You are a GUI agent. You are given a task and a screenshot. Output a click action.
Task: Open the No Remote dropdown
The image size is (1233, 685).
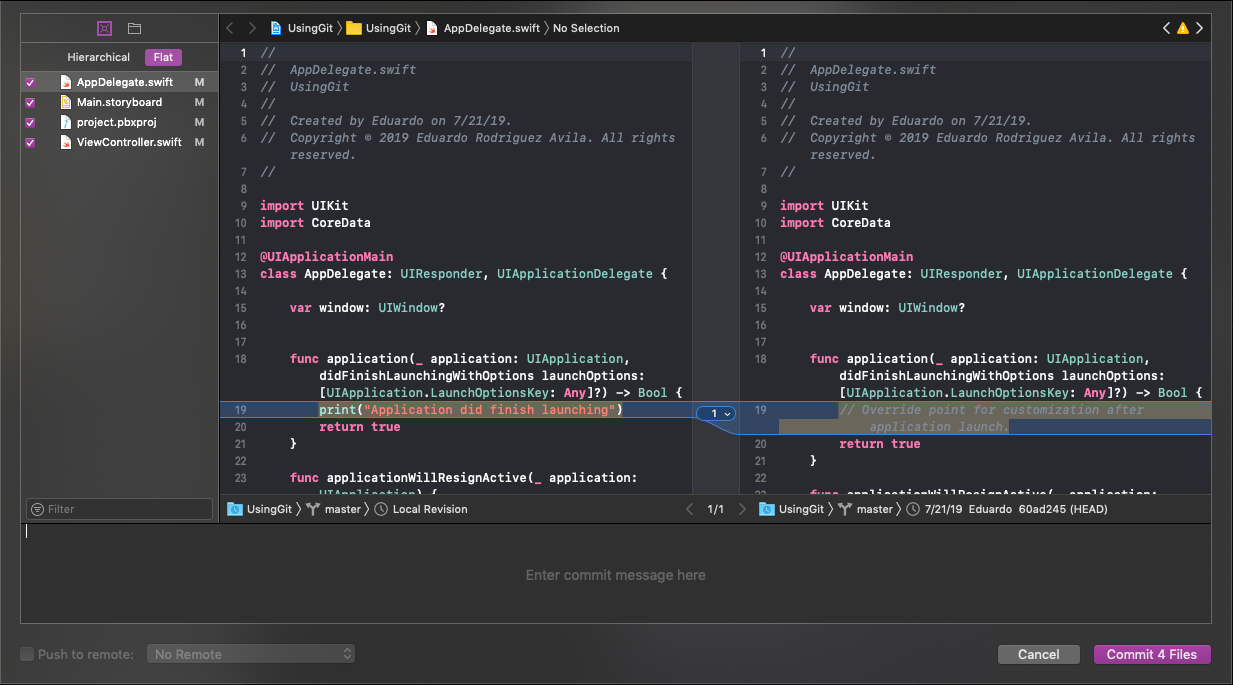pos(251,654)
